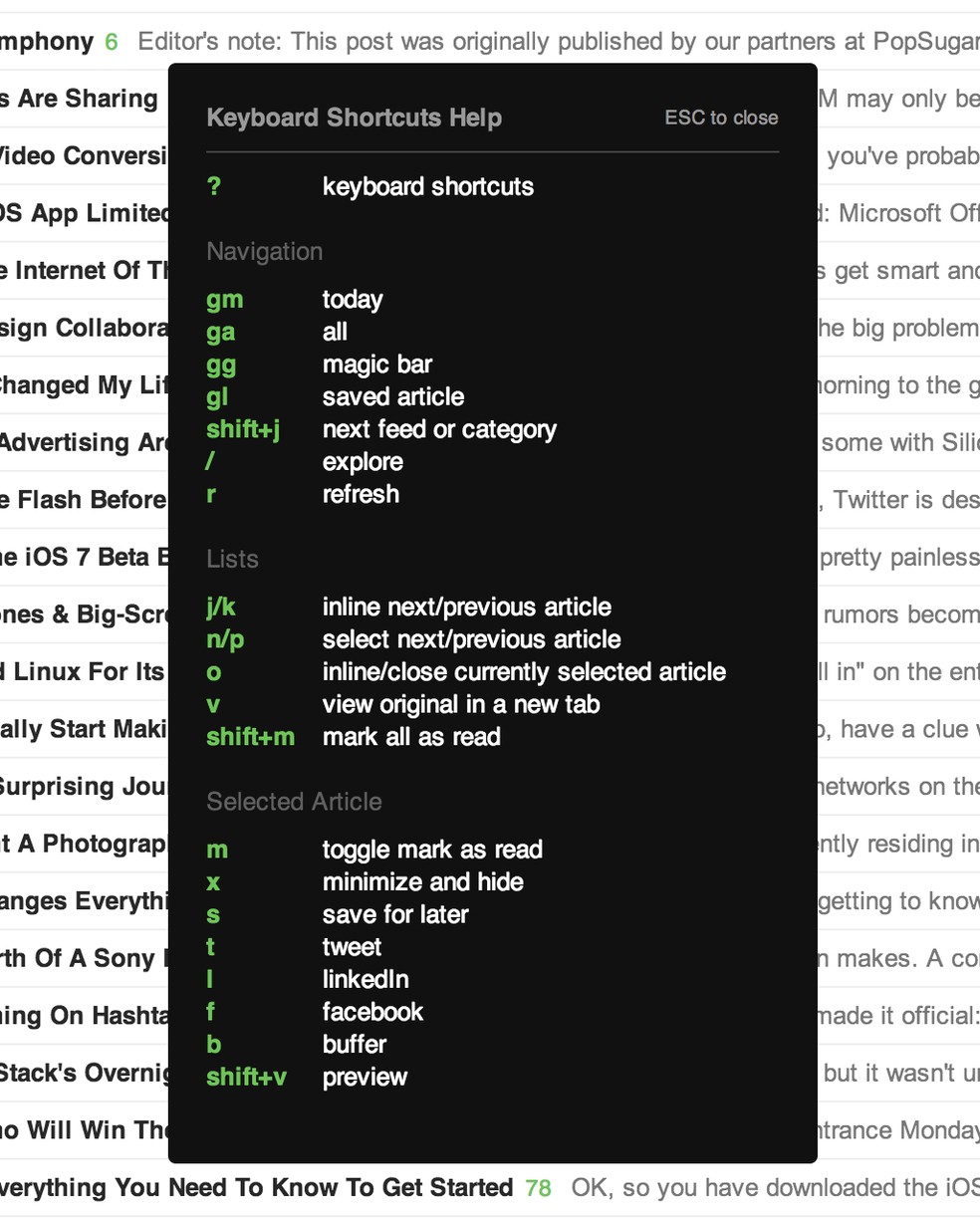Screen dimensions: 980x1219
Task: Click the "mark all as read" shortcut entry
Action: tap(411, 737)
